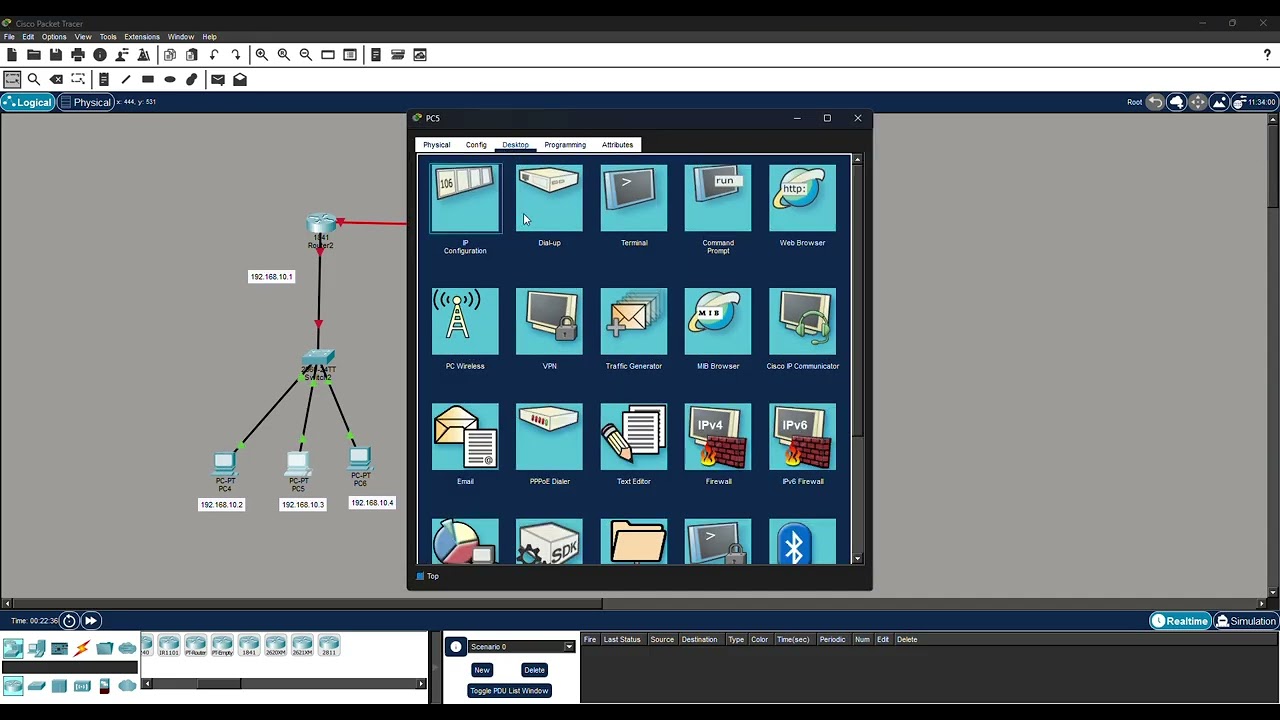Launch the Terminal app
Viewport: 1280px width, 720px height.
tap(634, 199)
